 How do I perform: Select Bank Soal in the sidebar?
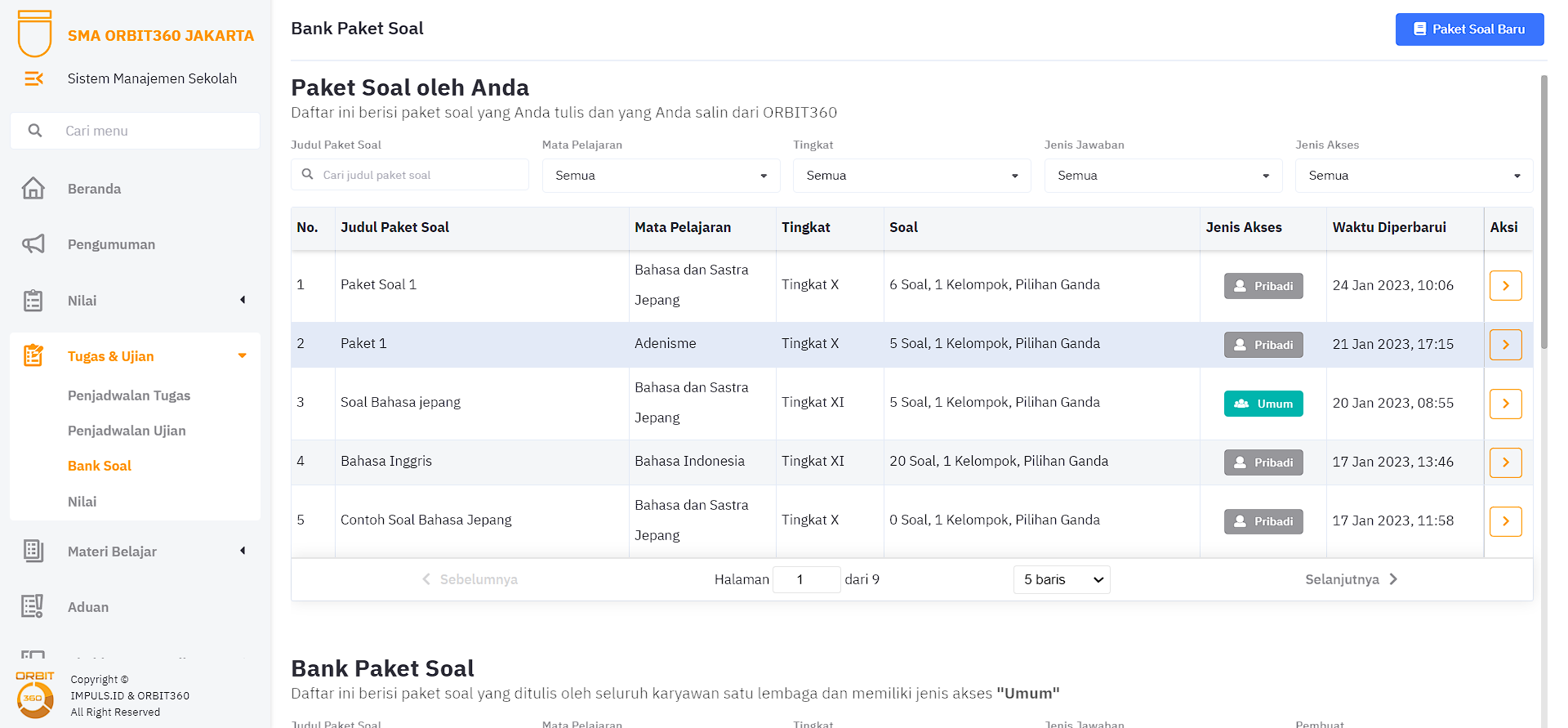point(100,466)
